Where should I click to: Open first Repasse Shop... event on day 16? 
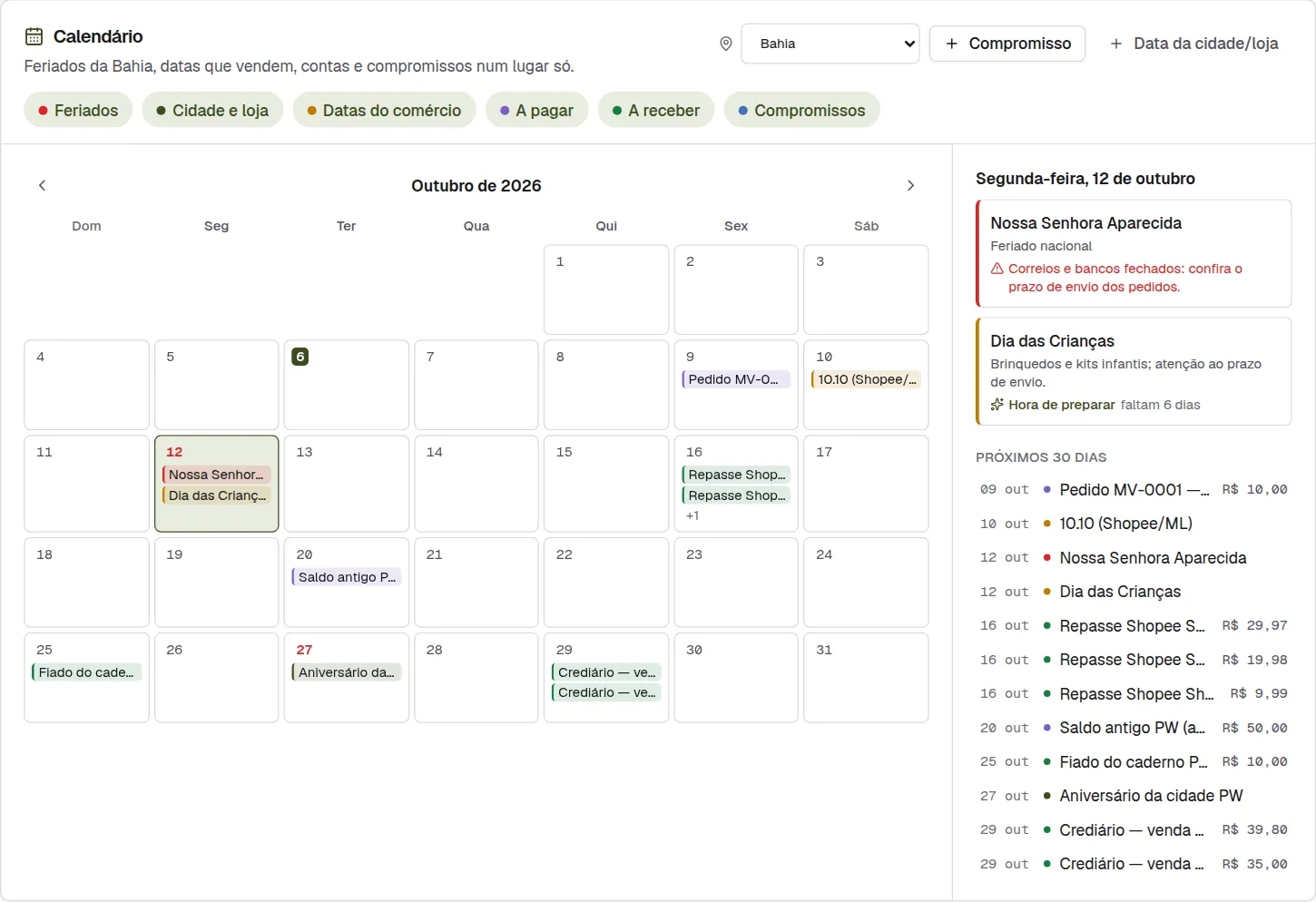736,475
